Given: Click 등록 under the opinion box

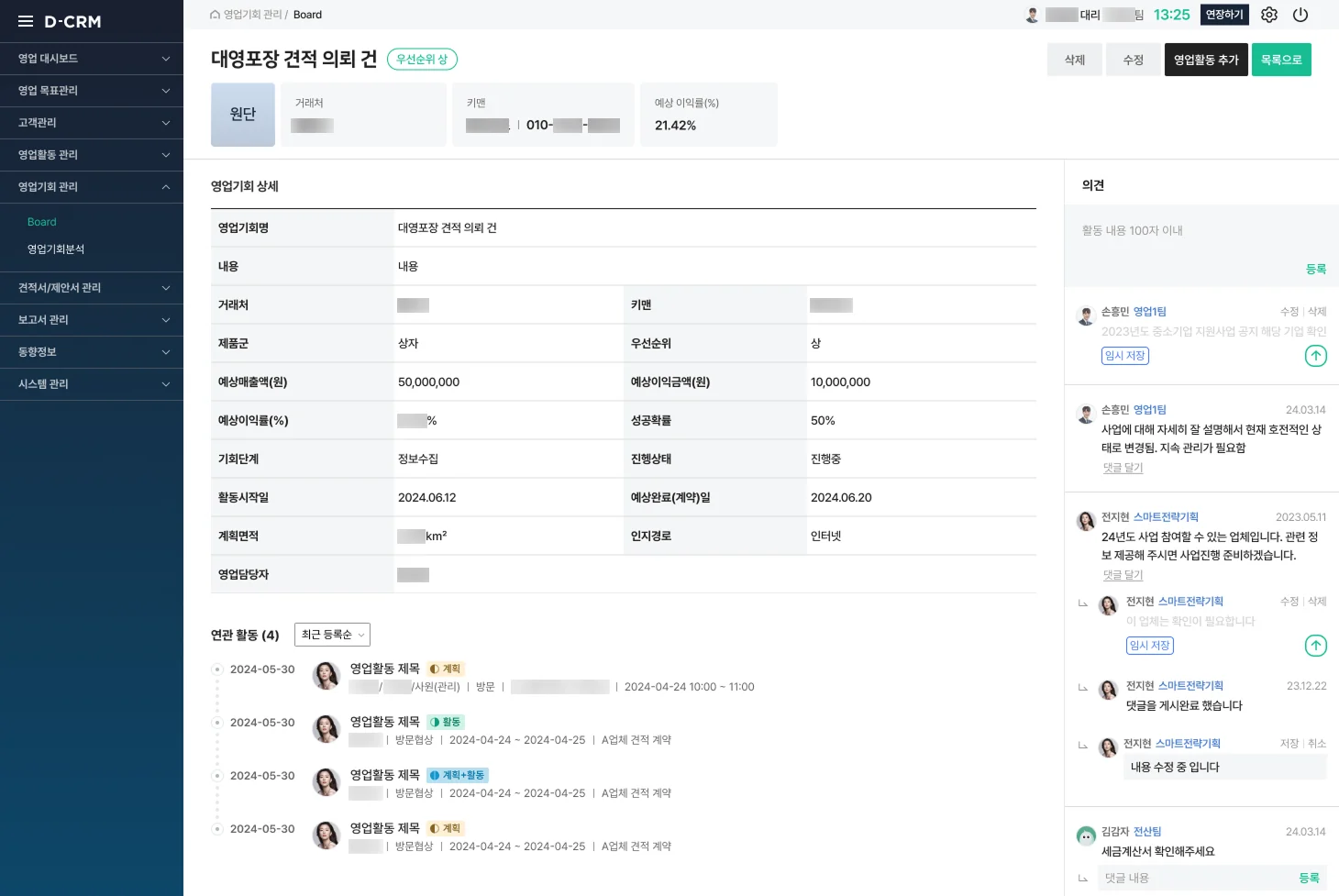Looking at the screenshot, I should [1316, 269].
